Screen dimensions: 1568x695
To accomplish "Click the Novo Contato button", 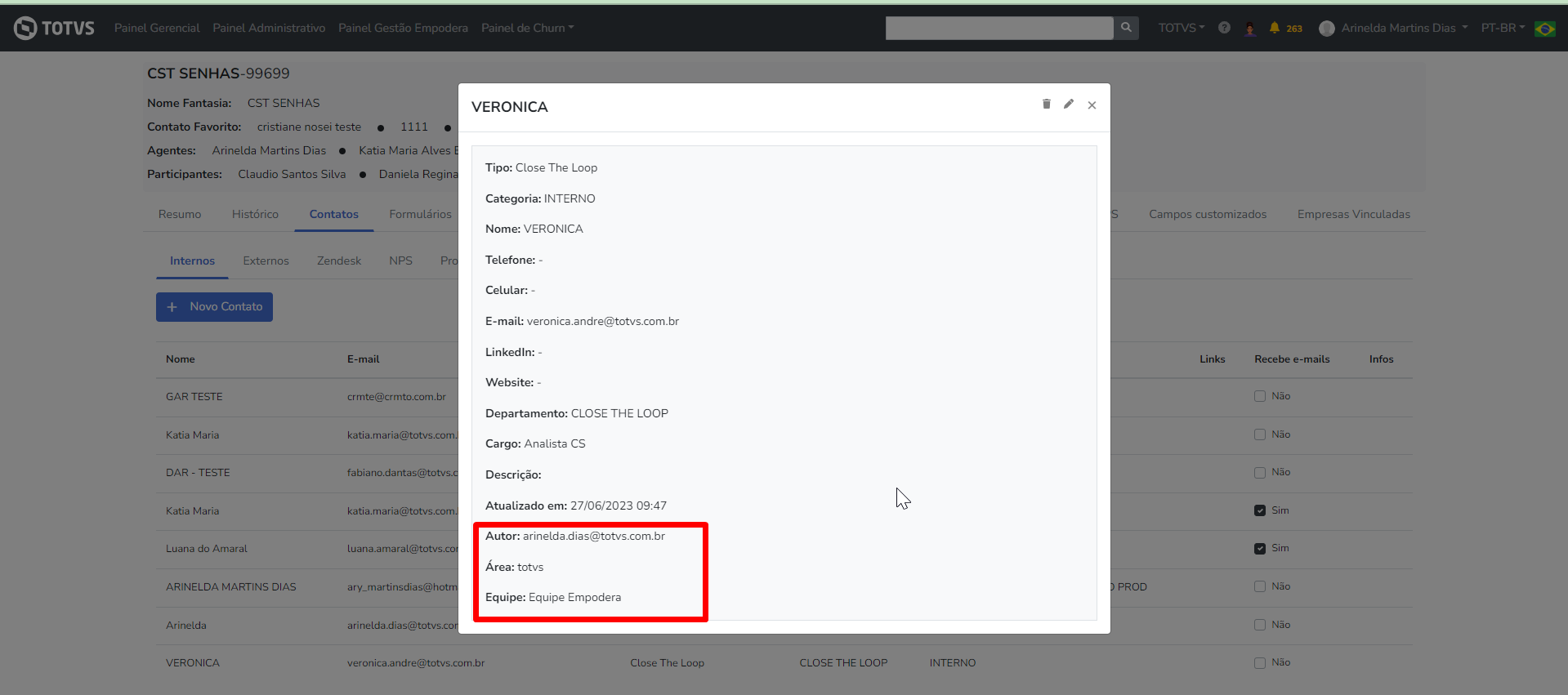I will [214, 307].
